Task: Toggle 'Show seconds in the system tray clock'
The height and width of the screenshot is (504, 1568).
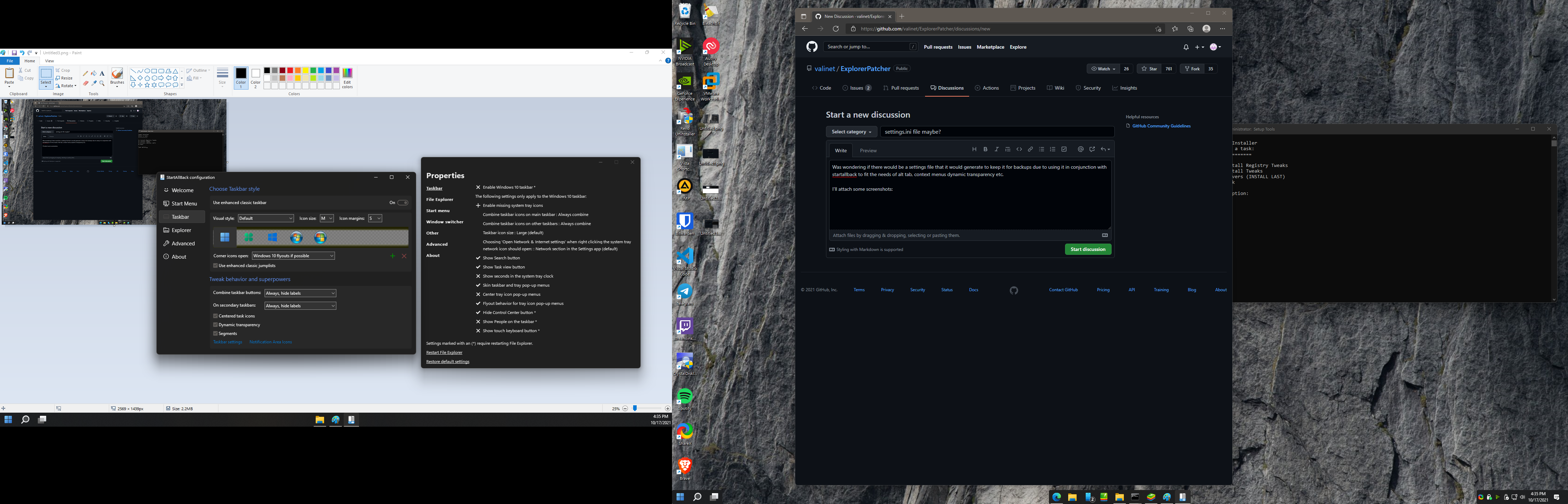Action: tap(514, 276)
